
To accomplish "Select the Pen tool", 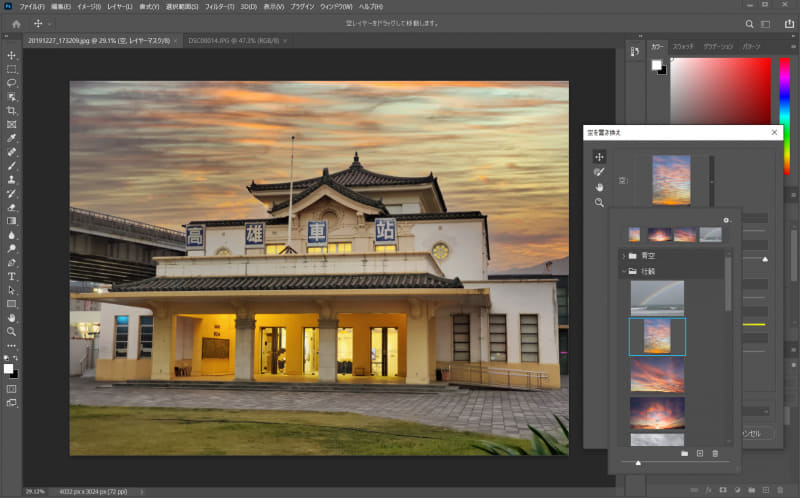I will point(11,262).
